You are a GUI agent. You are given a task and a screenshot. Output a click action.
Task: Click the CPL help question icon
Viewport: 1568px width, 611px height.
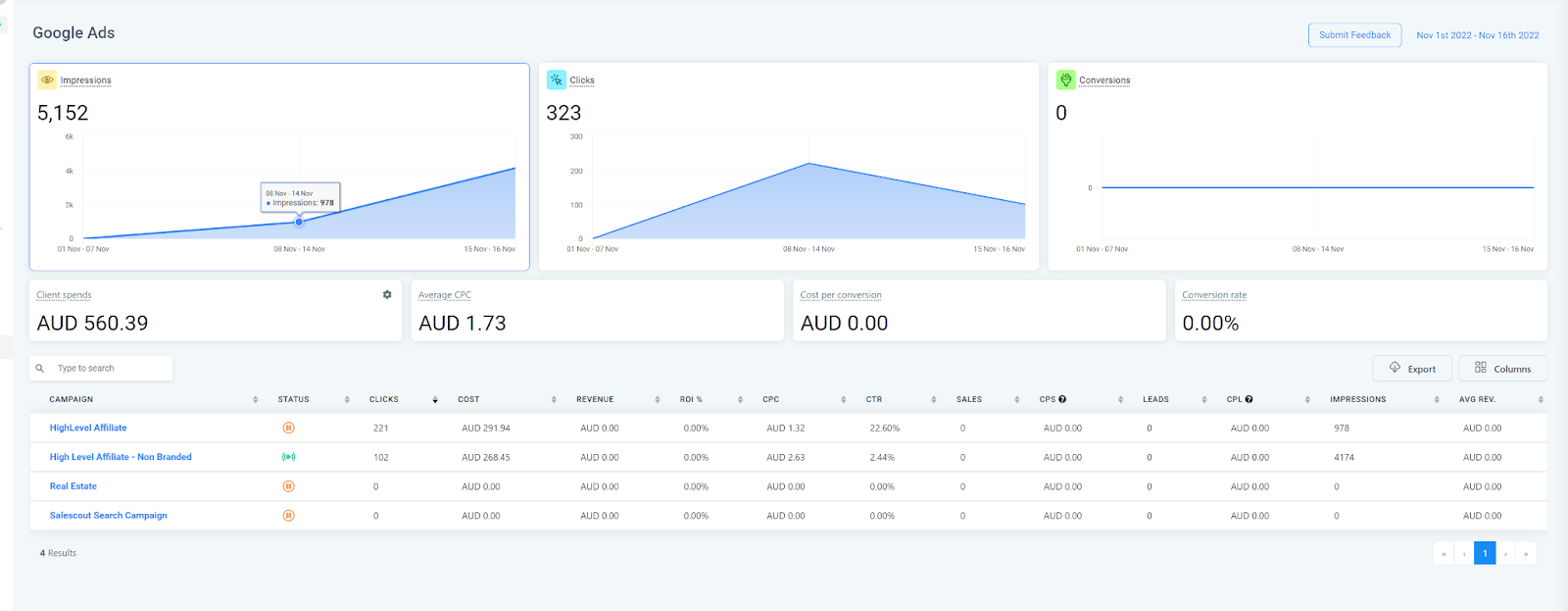pos(1249,399)
